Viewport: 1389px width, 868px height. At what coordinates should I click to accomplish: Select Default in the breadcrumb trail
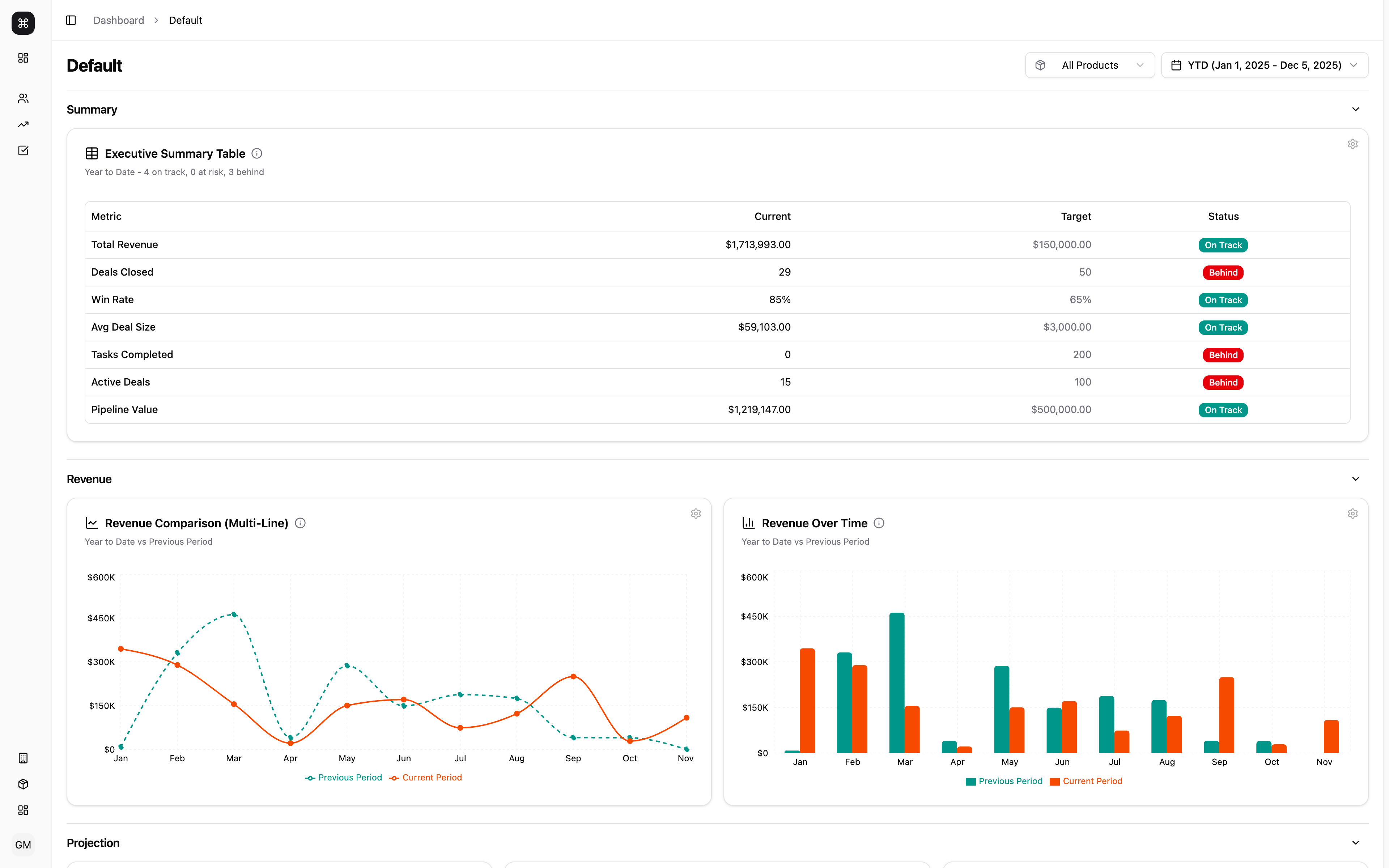point(185,20)
